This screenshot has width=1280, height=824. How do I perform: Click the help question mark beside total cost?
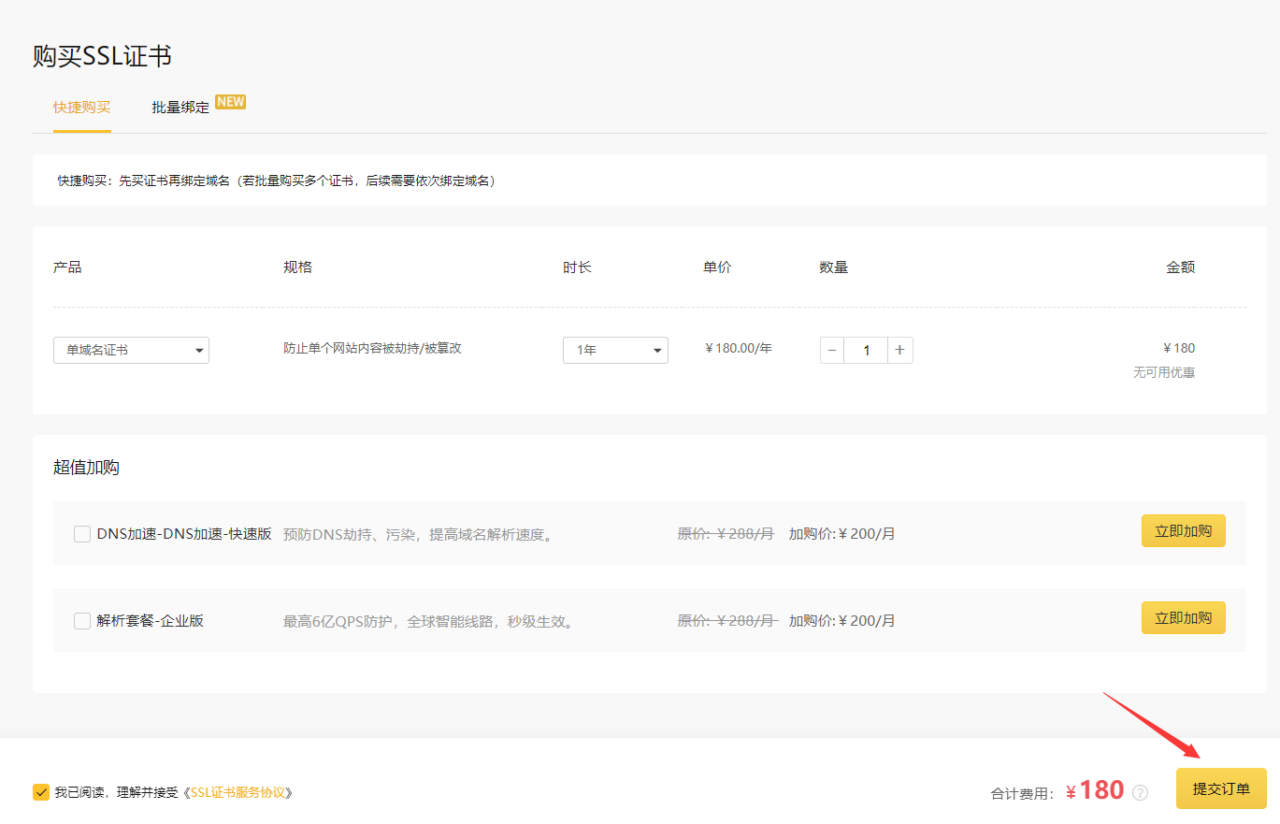(x=1140, y=793)
